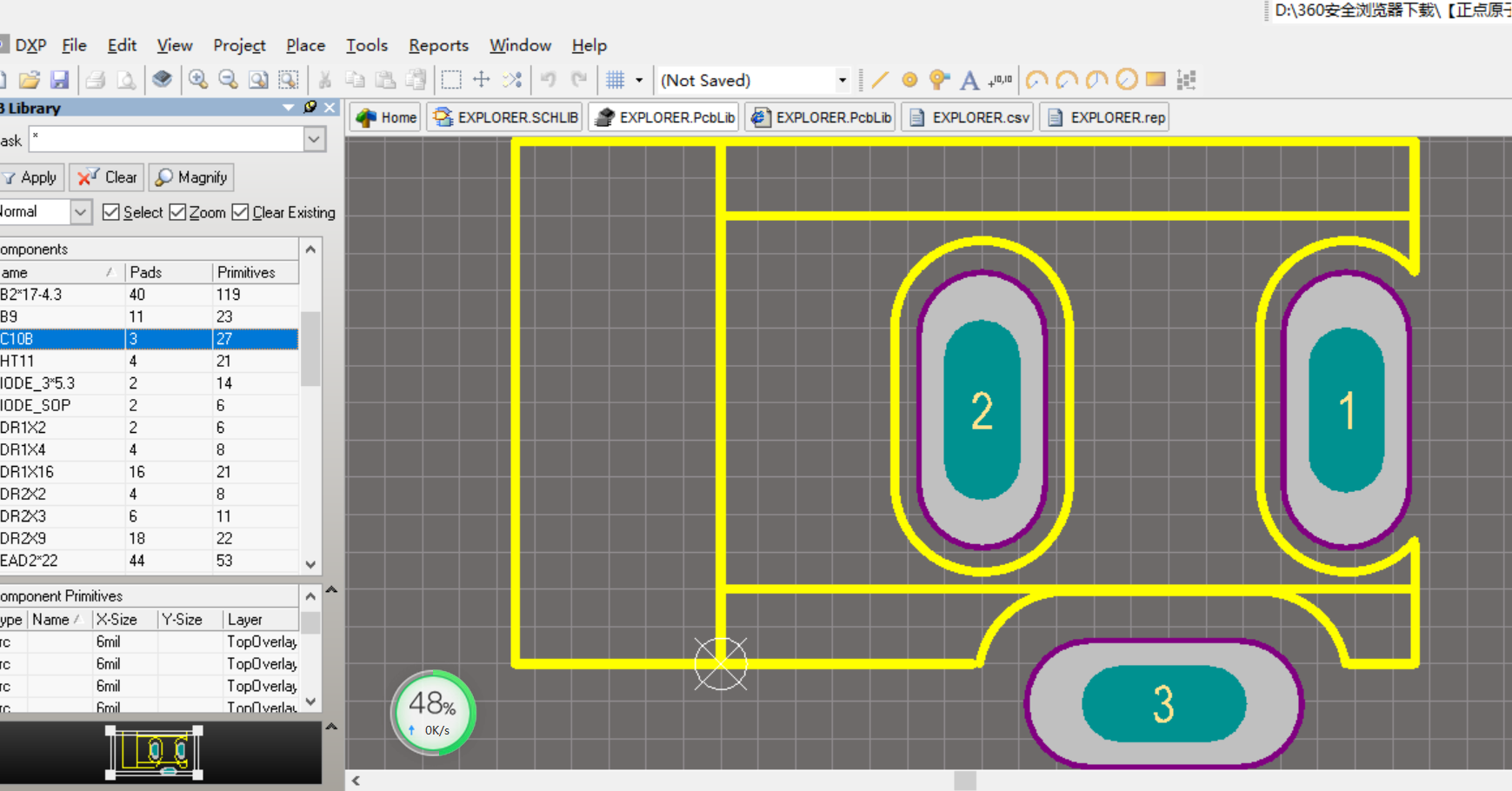This screenshot has width=1512, height=791.
Task: Zoom to selected area icon
Action: click(x=288, y=80)
